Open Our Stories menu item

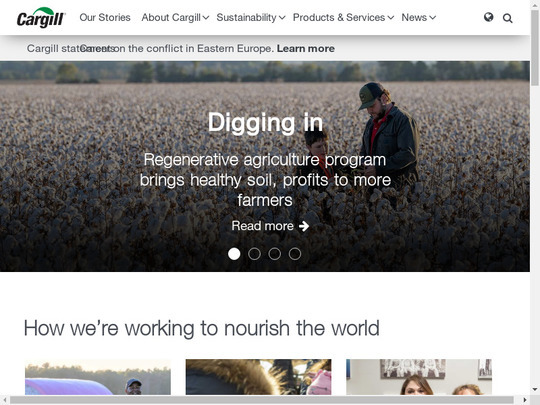(105, 18)
